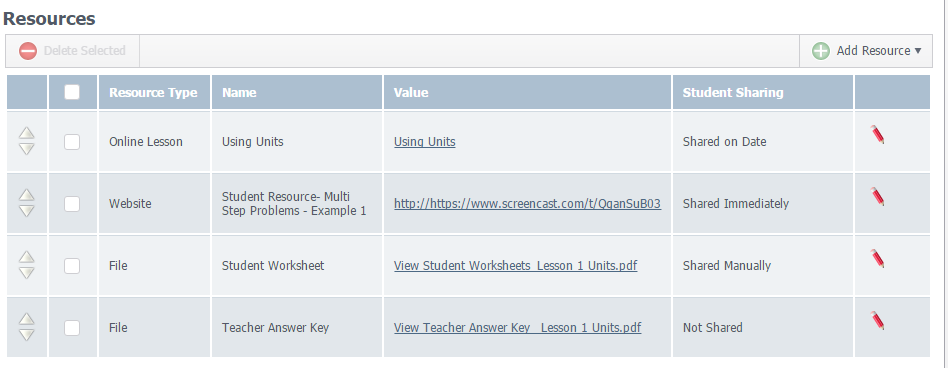Screen dimensions: 948x368
Task: Click pencil icon for Student Resource website row
Action: coord(877,196)
